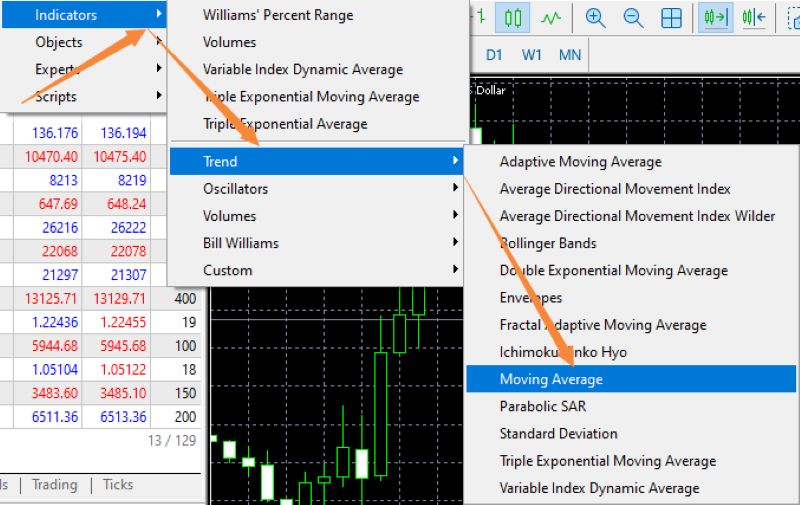Switch to line chart icon

point(551,17)
